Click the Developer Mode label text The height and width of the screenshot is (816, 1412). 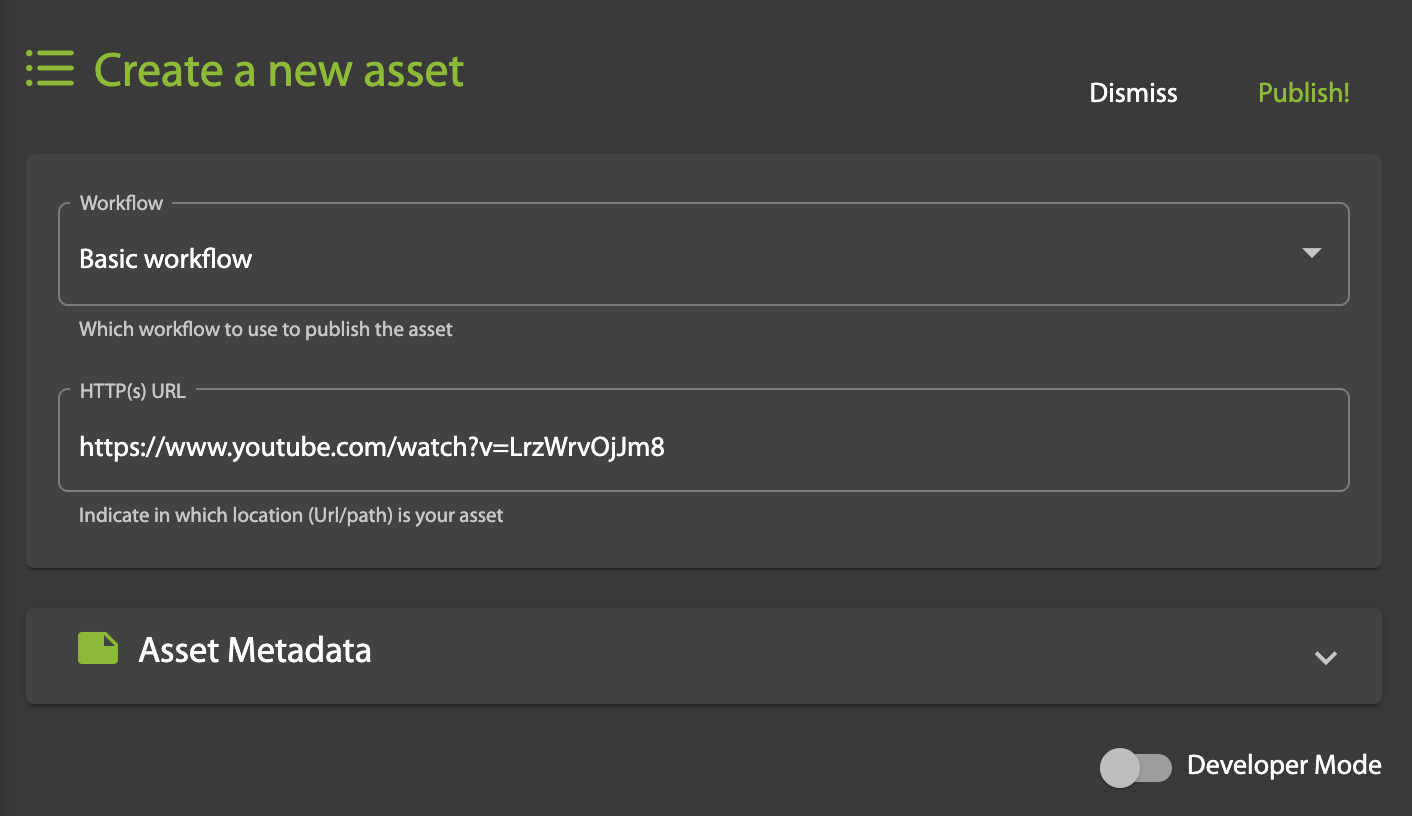pyautogui.click(x=1284, y=766)
